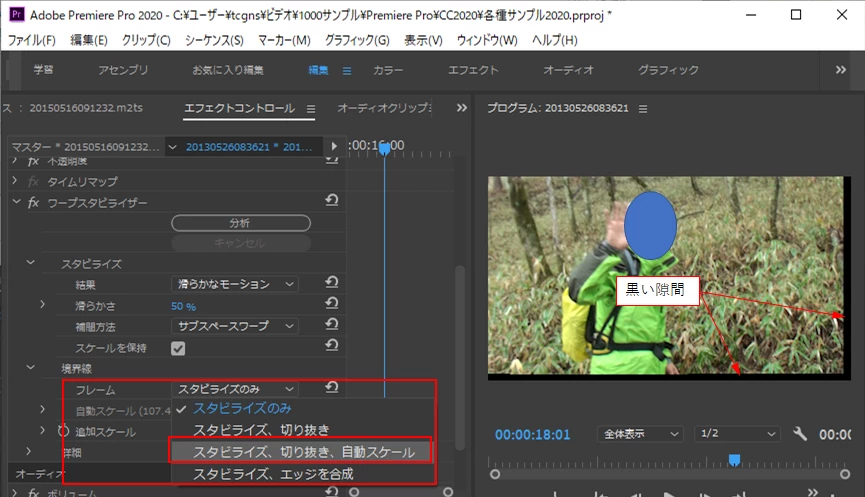
Task: Reset the 結果 parameter
Action: click(332, 282)
